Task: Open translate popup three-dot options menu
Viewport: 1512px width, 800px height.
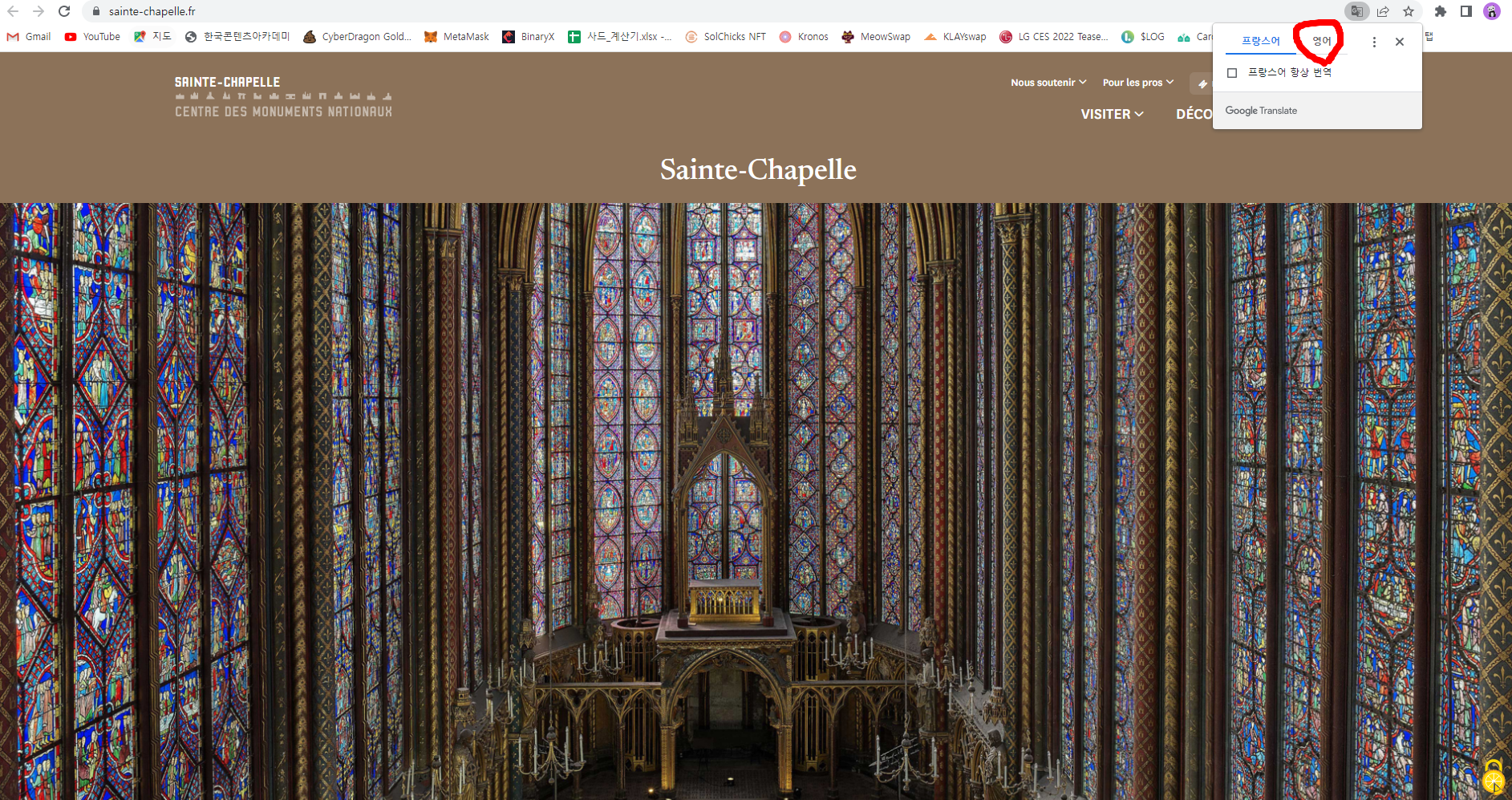Action: point(1374,42)
